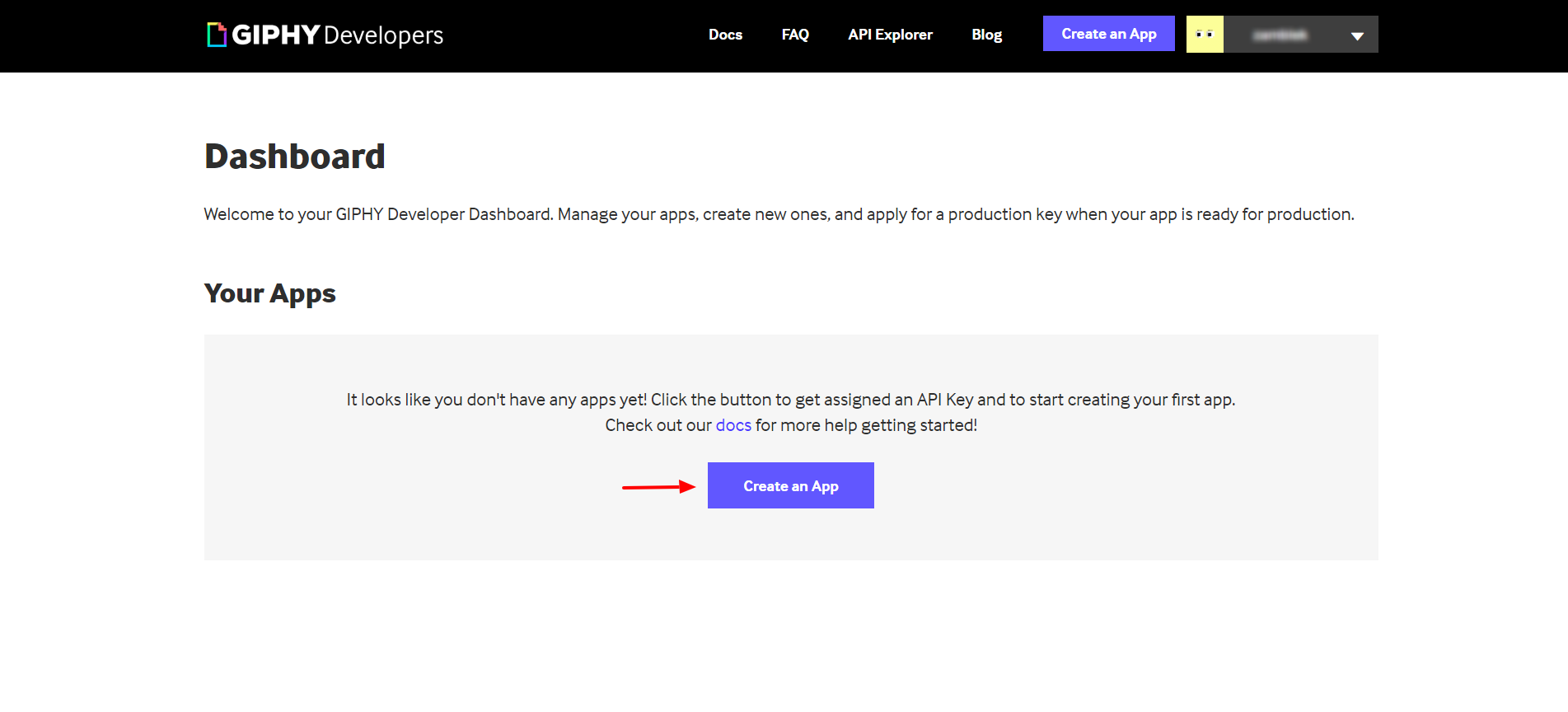This screenshot has height=712, width=1568.
Task: Click the 'Check out our' text
Action: coord(658,425)
